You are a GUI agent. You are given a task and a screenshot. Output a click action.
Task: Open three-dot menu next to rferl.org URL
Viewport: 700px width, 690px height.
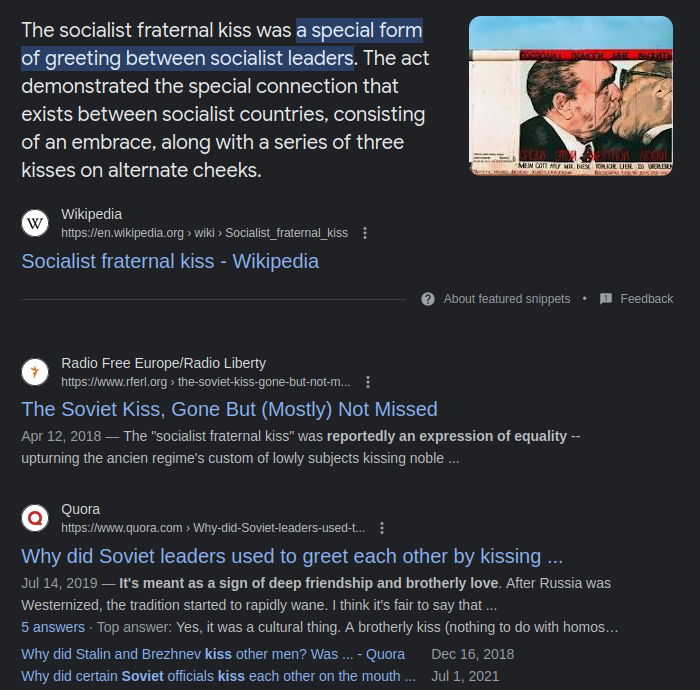tap(368, 382)
